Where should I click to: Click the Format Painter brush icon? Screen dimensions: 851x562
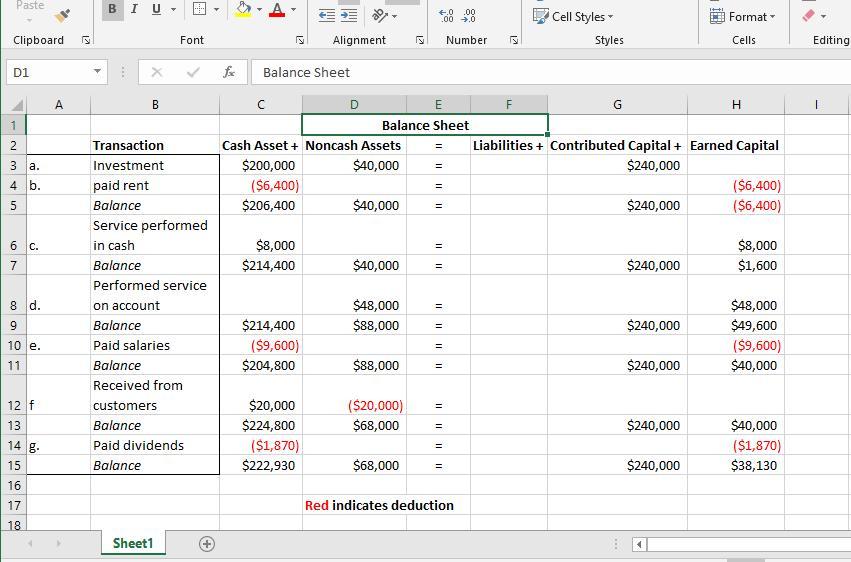point(63,14)
